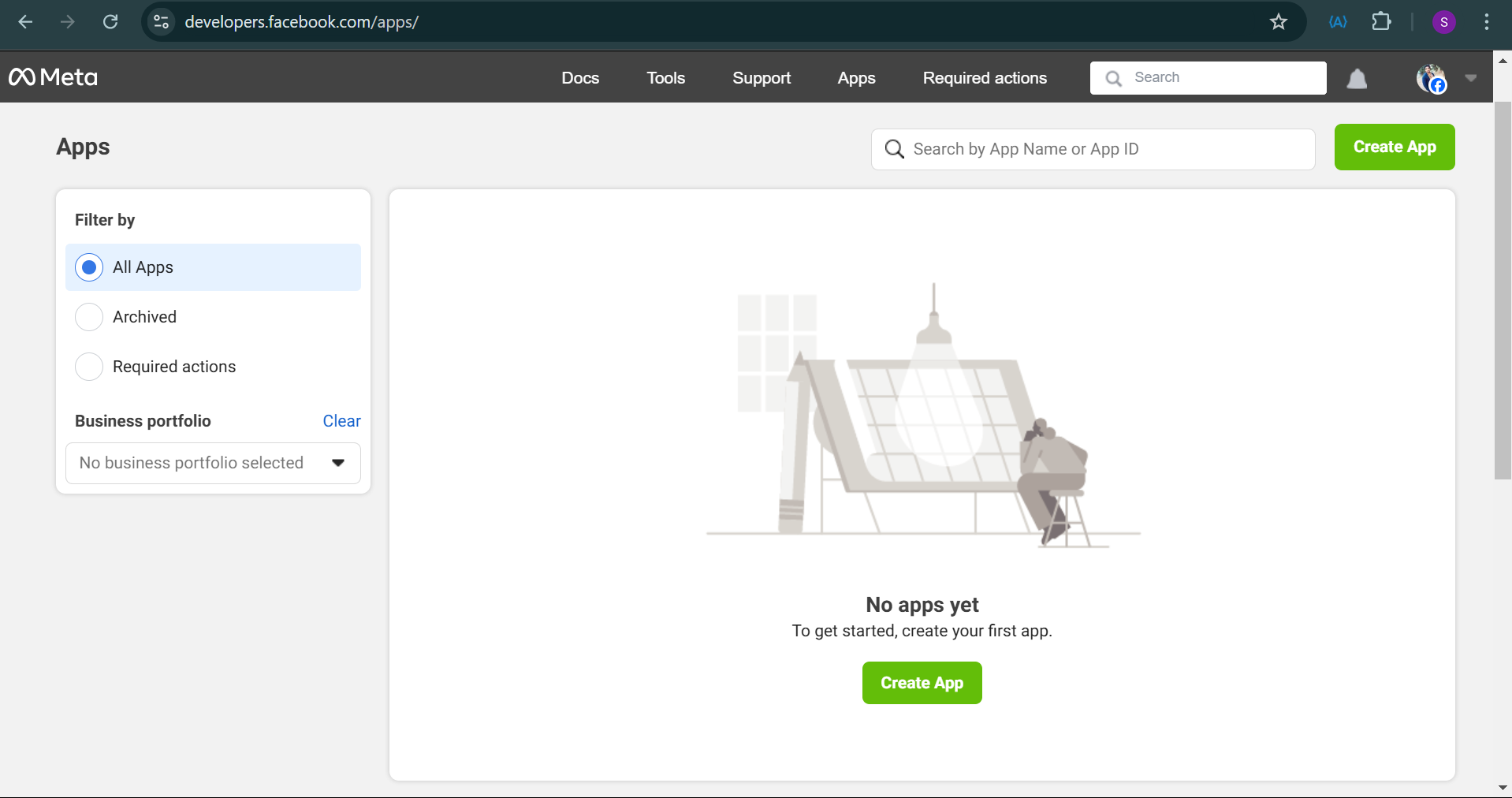
Task: Click the Meta logo in the header
Action: point(52,76)
